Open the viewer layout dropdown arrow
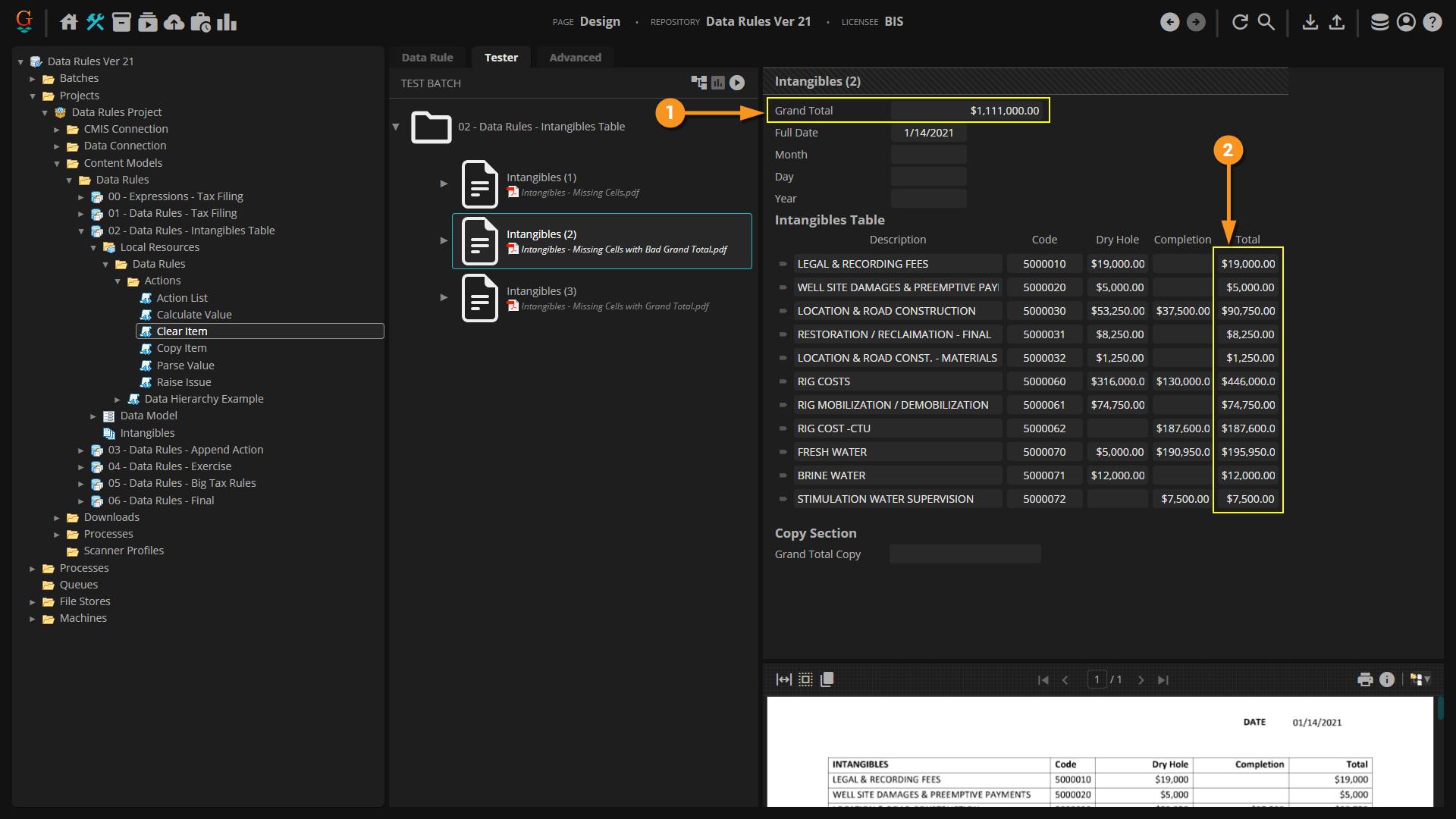The width and height of the screenshot is (1456, 819). 1427,679
